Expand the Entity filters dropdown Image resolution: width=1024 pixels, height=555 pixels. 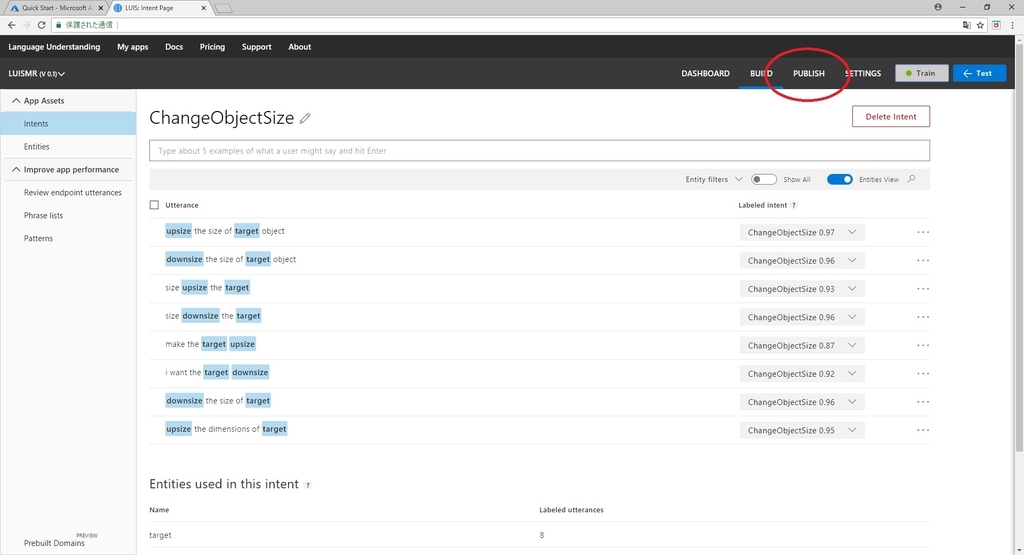[x=714, y=179]
